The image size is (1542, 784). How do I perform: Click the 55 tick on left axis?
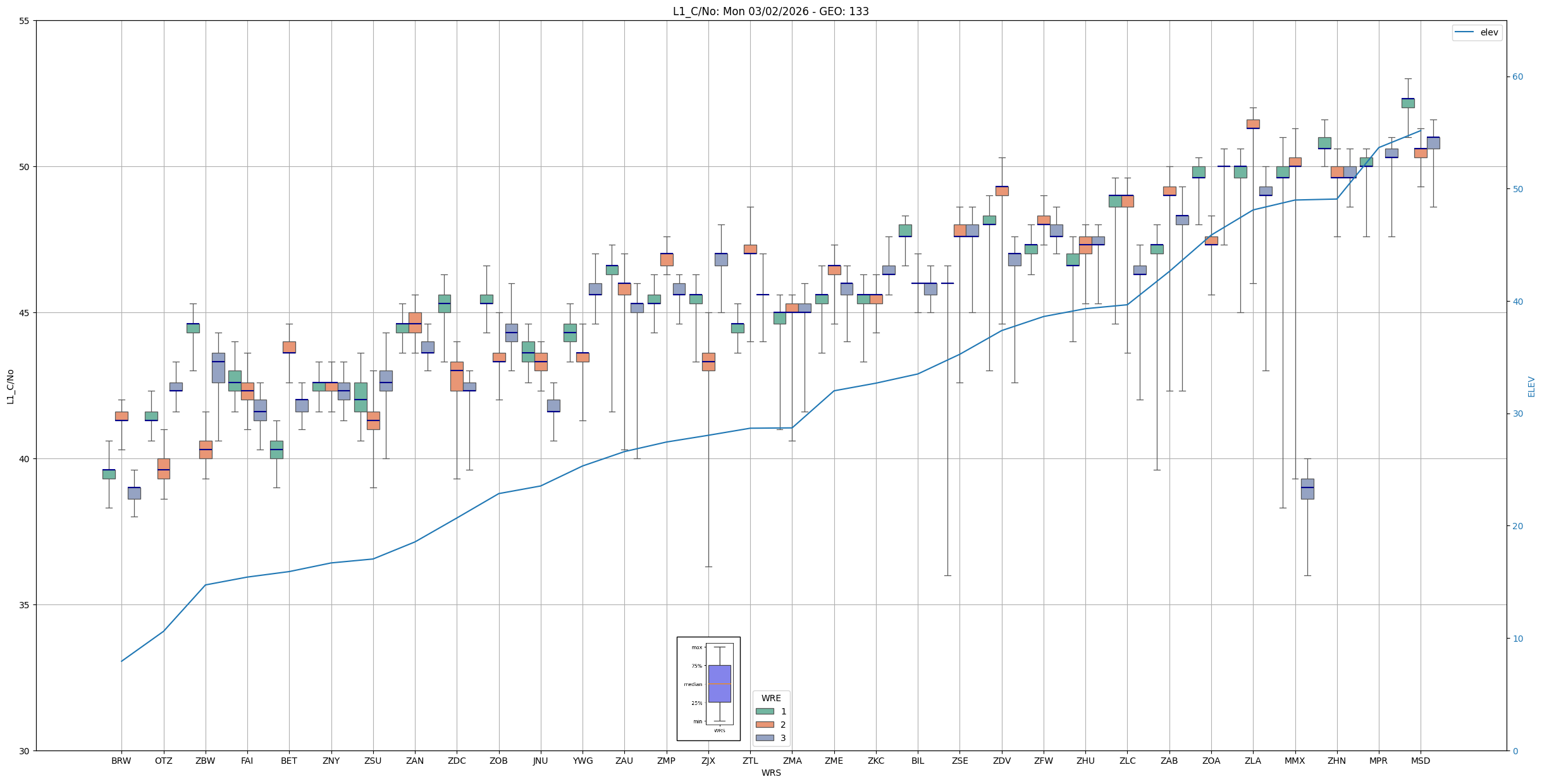coord(25,21)
